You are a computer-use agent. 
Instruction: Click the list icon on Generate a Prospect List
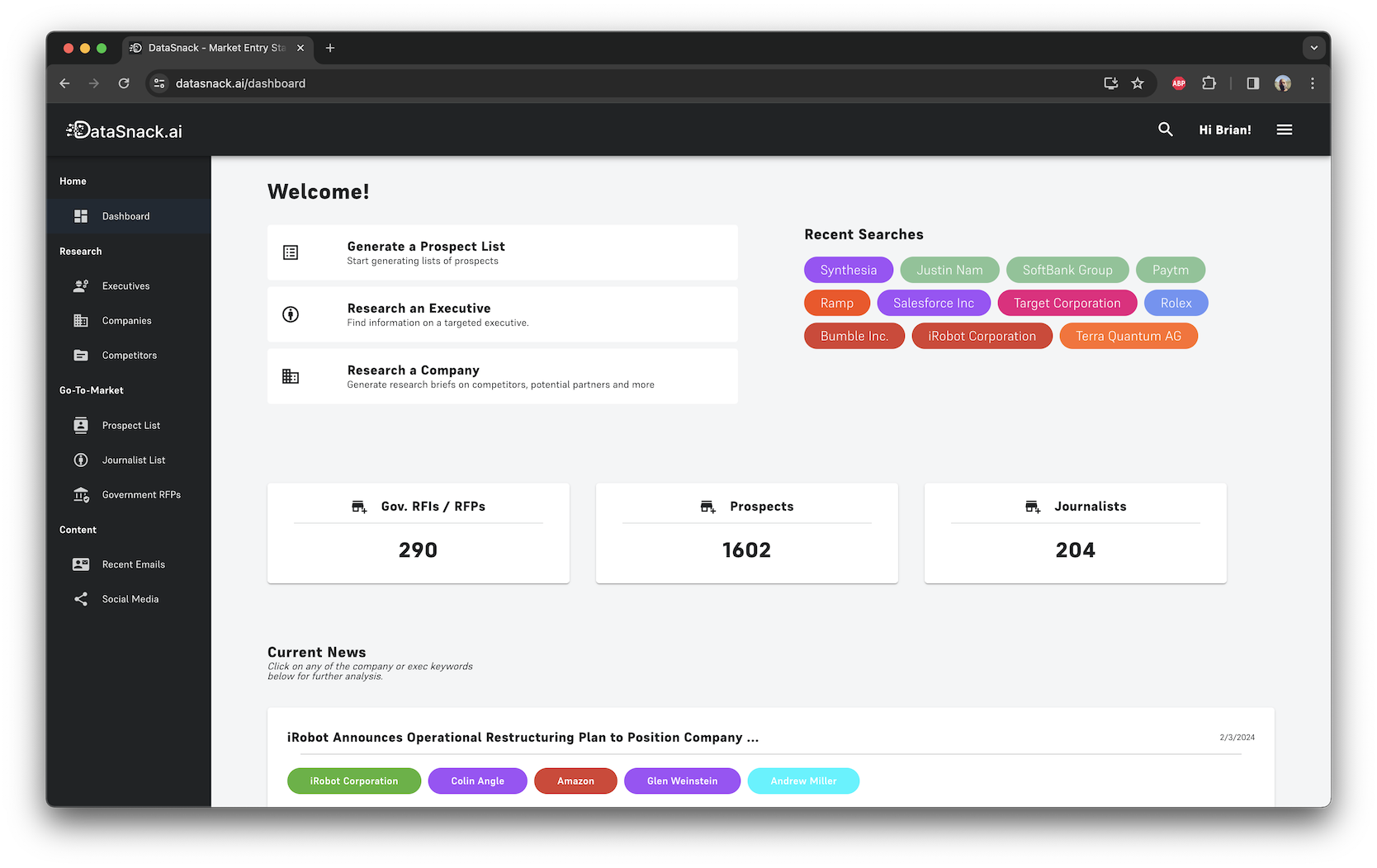click(x=291, y=252)
